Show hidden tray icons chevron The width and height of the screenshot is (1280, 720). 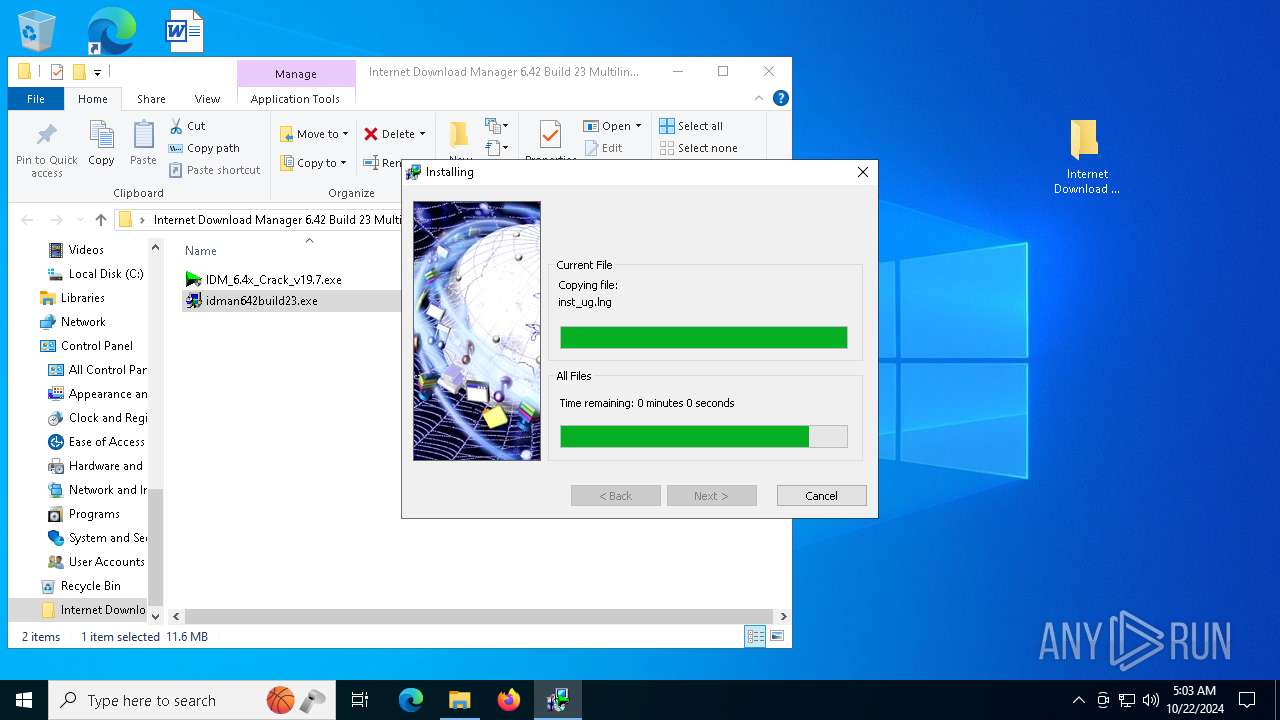click(x=1078, y=700)
